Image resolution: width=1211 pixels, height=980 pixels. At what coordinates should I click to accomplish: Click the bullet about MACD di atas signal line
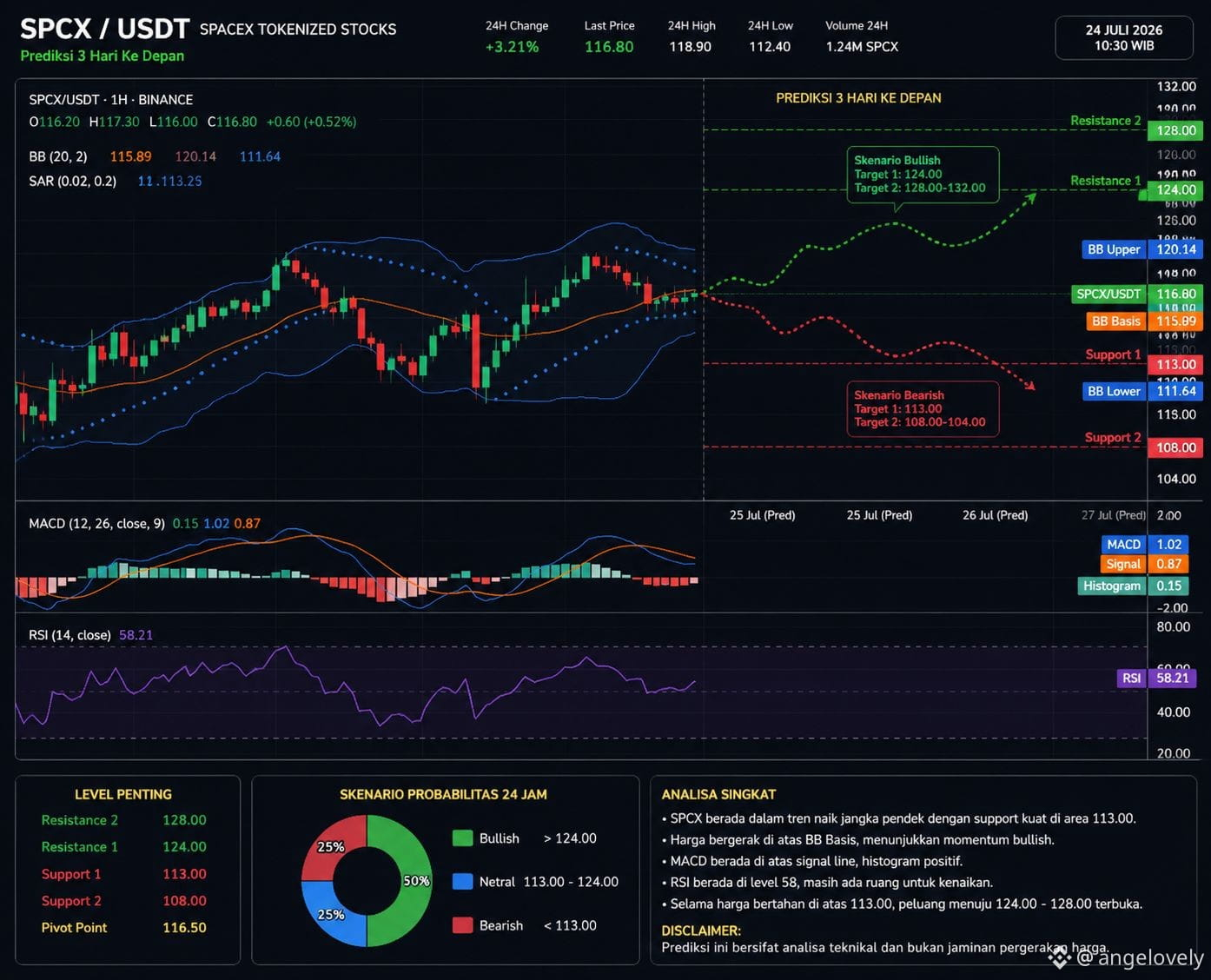[812, 861]
